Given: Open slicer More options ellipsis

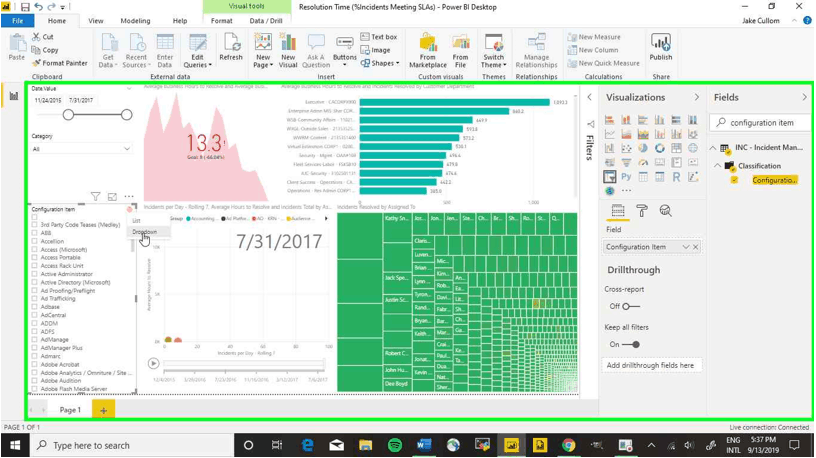Looking at the screenshot, I should (129, 196).
